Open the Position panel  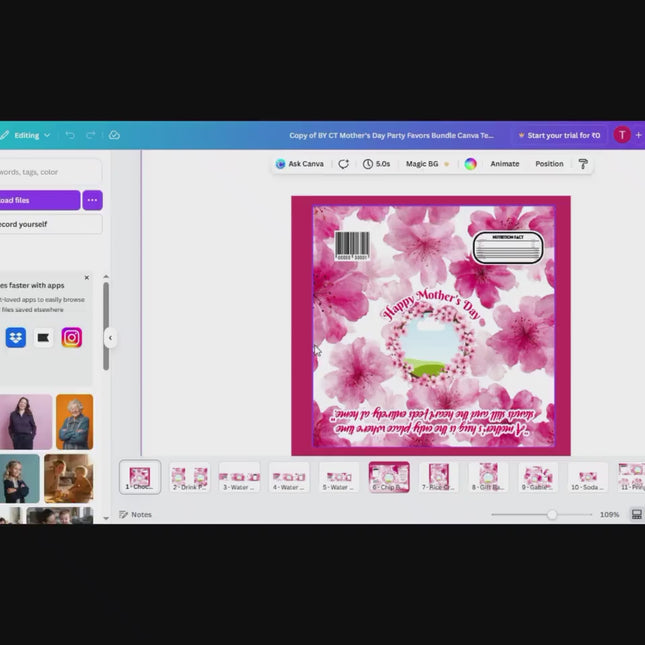pos(549,164)
